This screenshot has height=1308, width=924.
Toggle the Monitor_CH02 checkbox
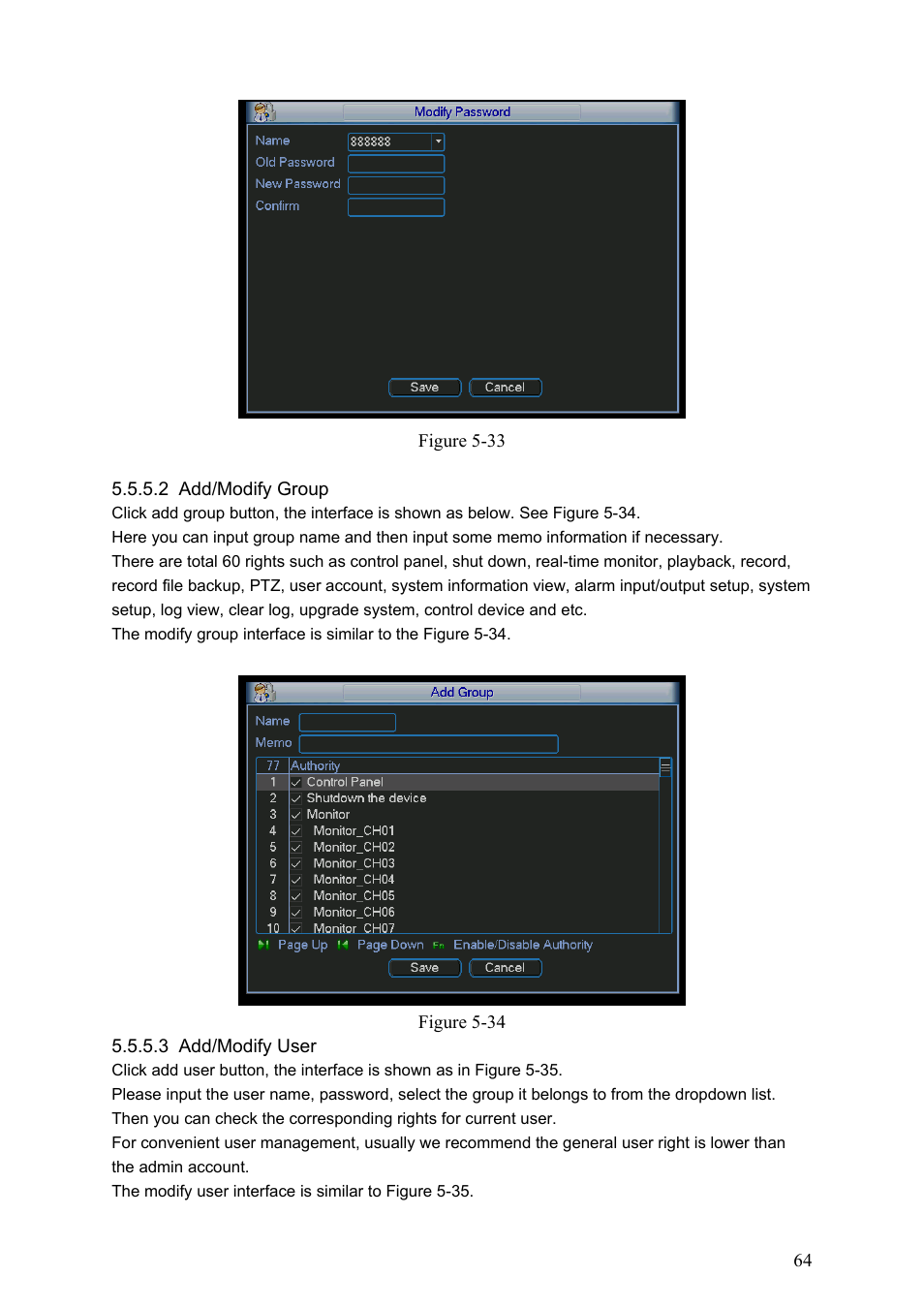(296, 848)
